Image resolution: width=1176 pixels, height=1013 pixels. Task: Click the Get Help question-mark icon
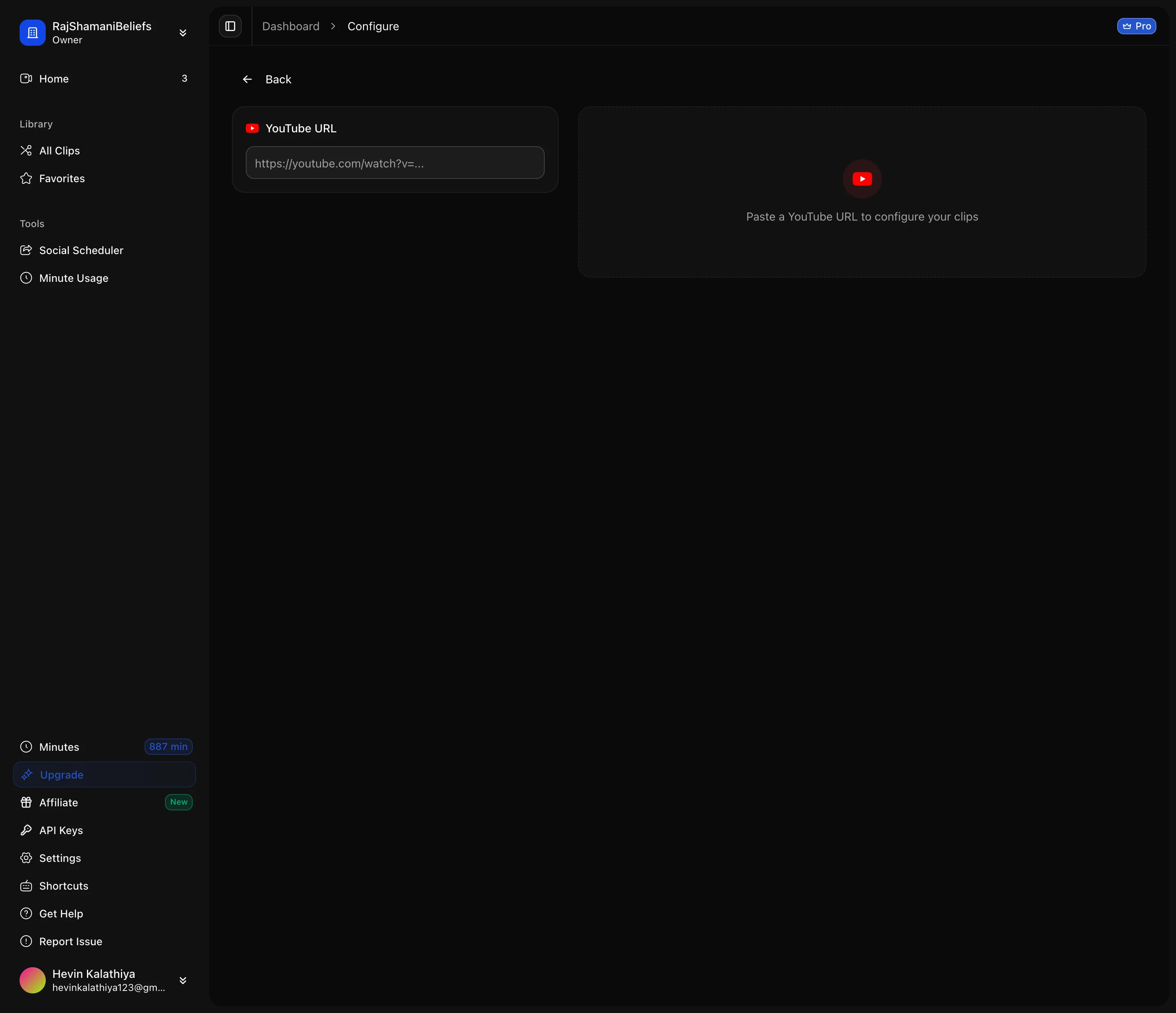pyautogui.click(x=26, y=914)
